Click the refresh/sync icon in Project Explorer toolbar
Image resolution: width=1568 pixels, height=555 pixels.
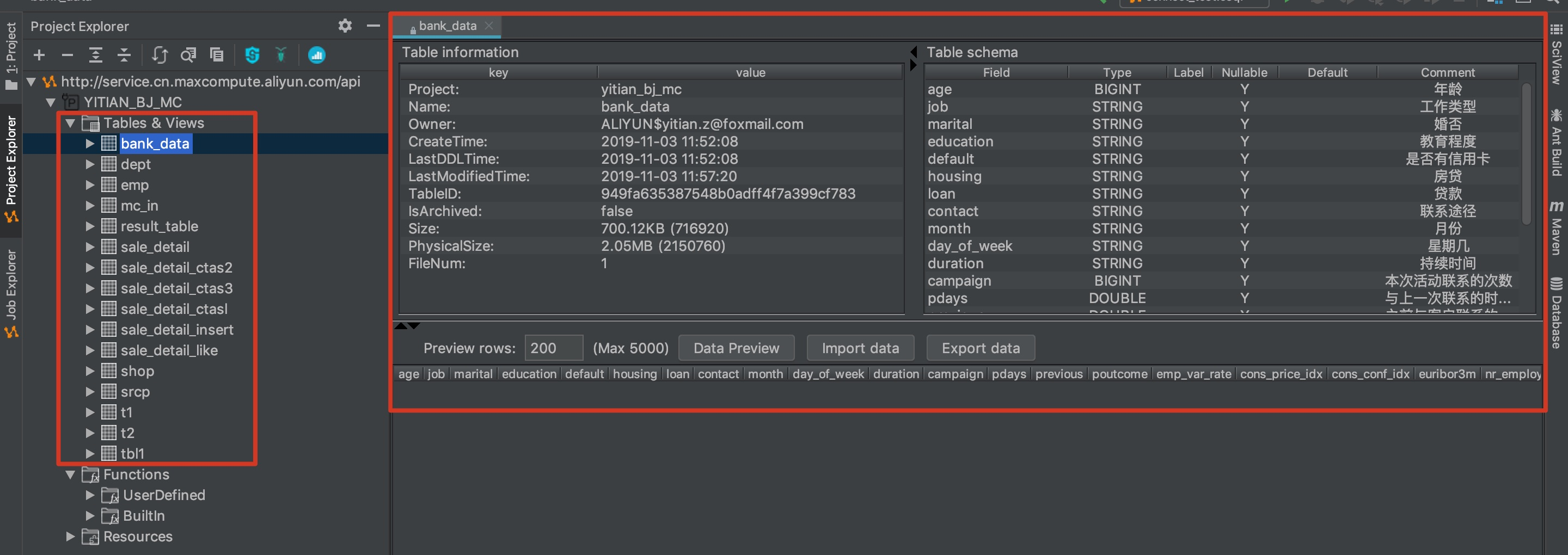pyautogui.click(x=160, y=55)
